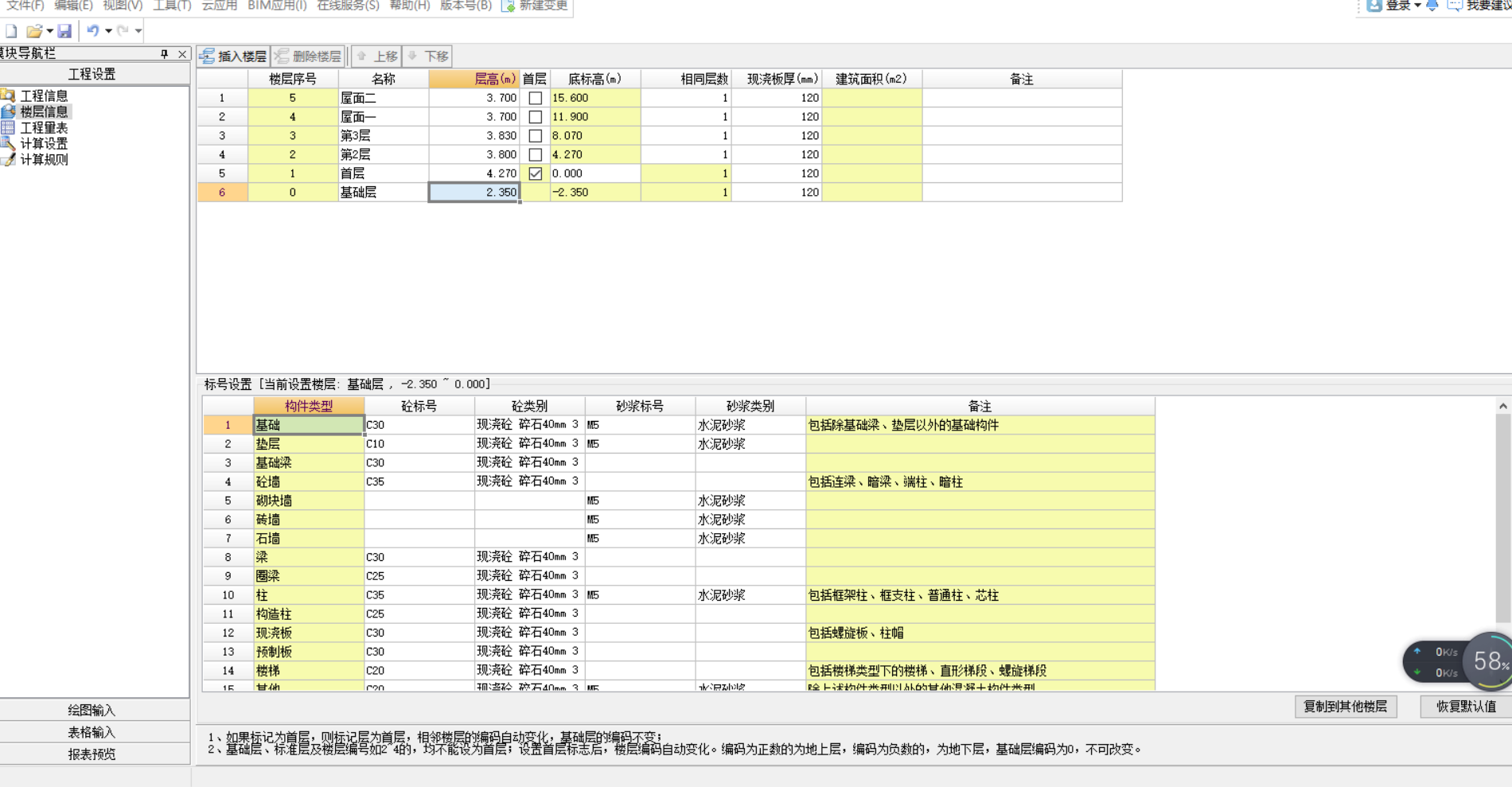This screenshot has height=787, width=1512.
Task: Select 工程信息 in navigation tree
Action: [x=44, y=95]
